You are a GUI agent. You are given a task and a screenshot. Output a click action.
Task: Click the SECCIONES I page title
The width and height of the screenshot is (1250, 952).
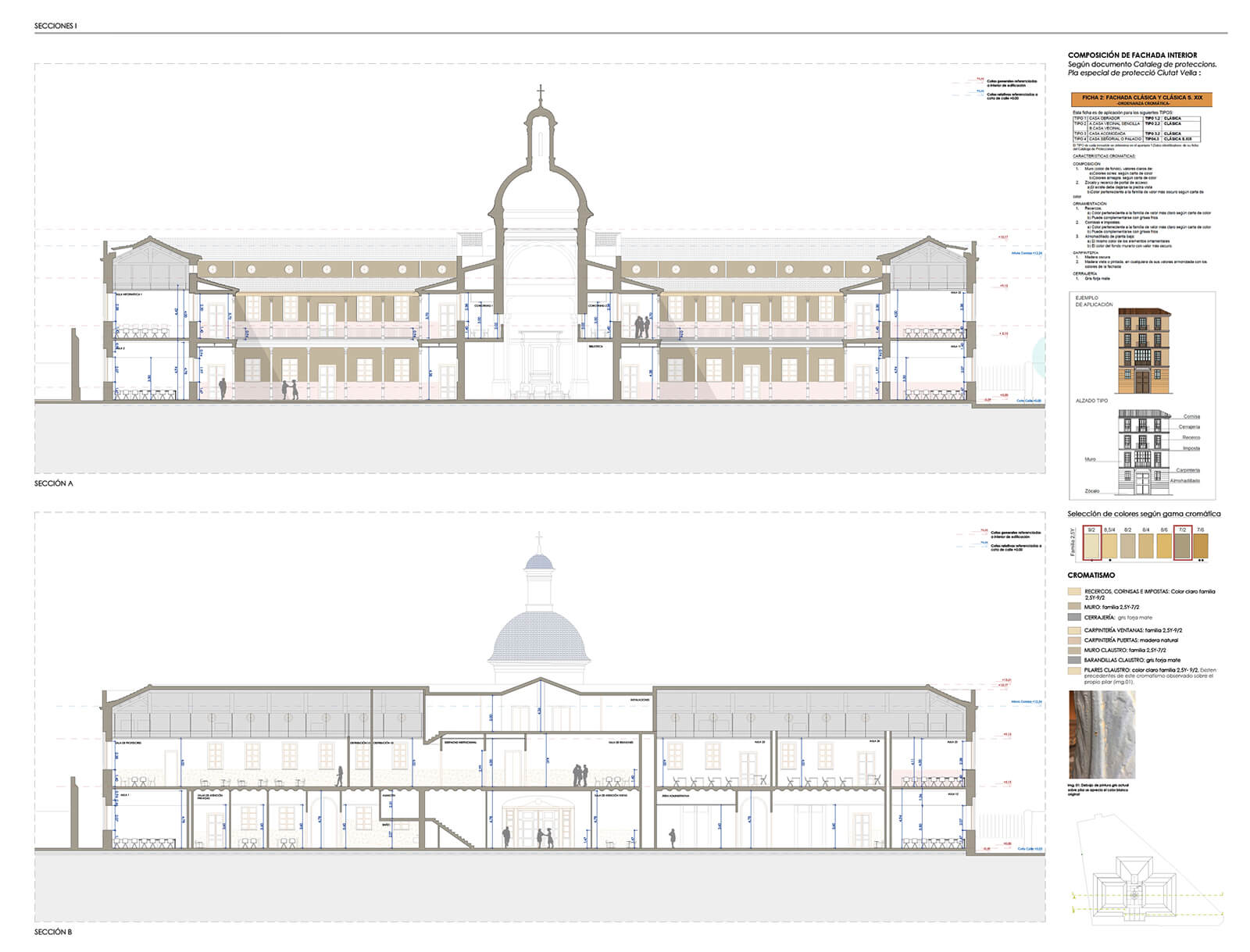coord(55,27)
